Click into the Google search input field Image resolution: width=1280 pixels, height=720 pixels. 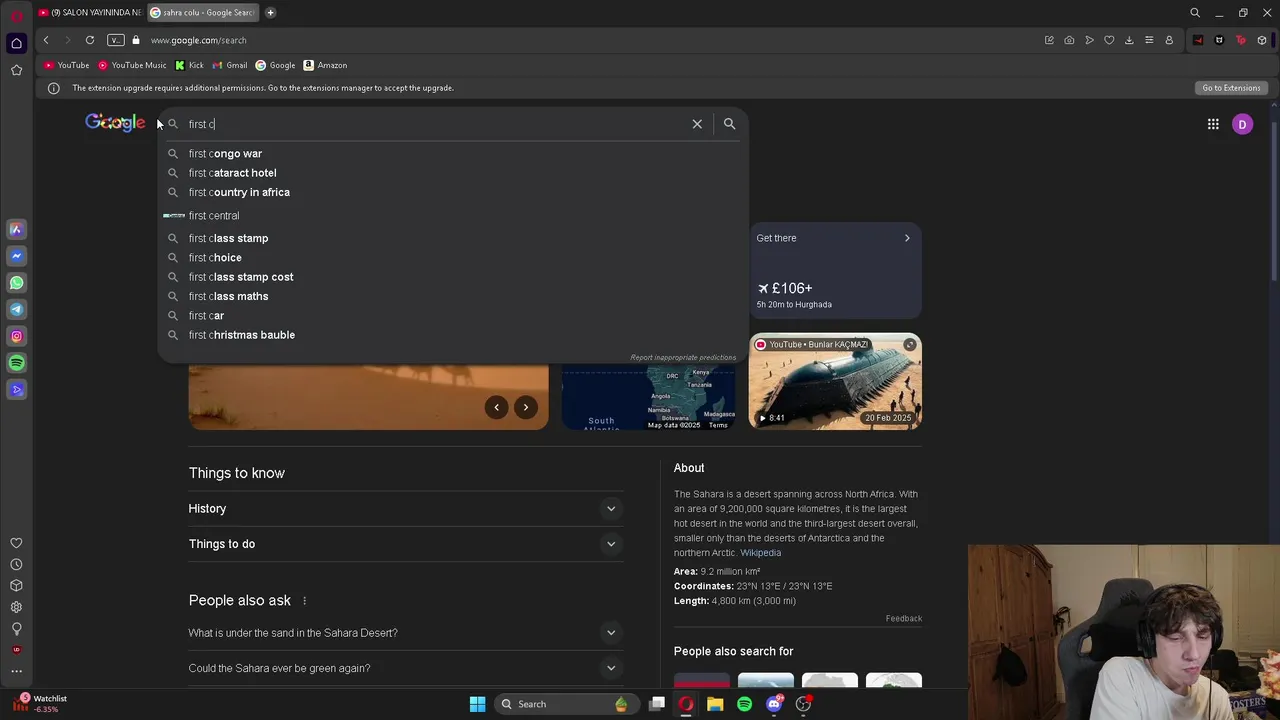pyautogui.click(x=435, y=124)
